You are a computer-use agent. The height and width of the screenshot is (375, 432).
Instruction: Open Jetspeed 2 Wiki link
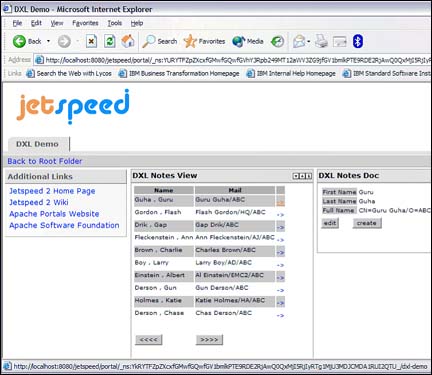coord(39,202)
